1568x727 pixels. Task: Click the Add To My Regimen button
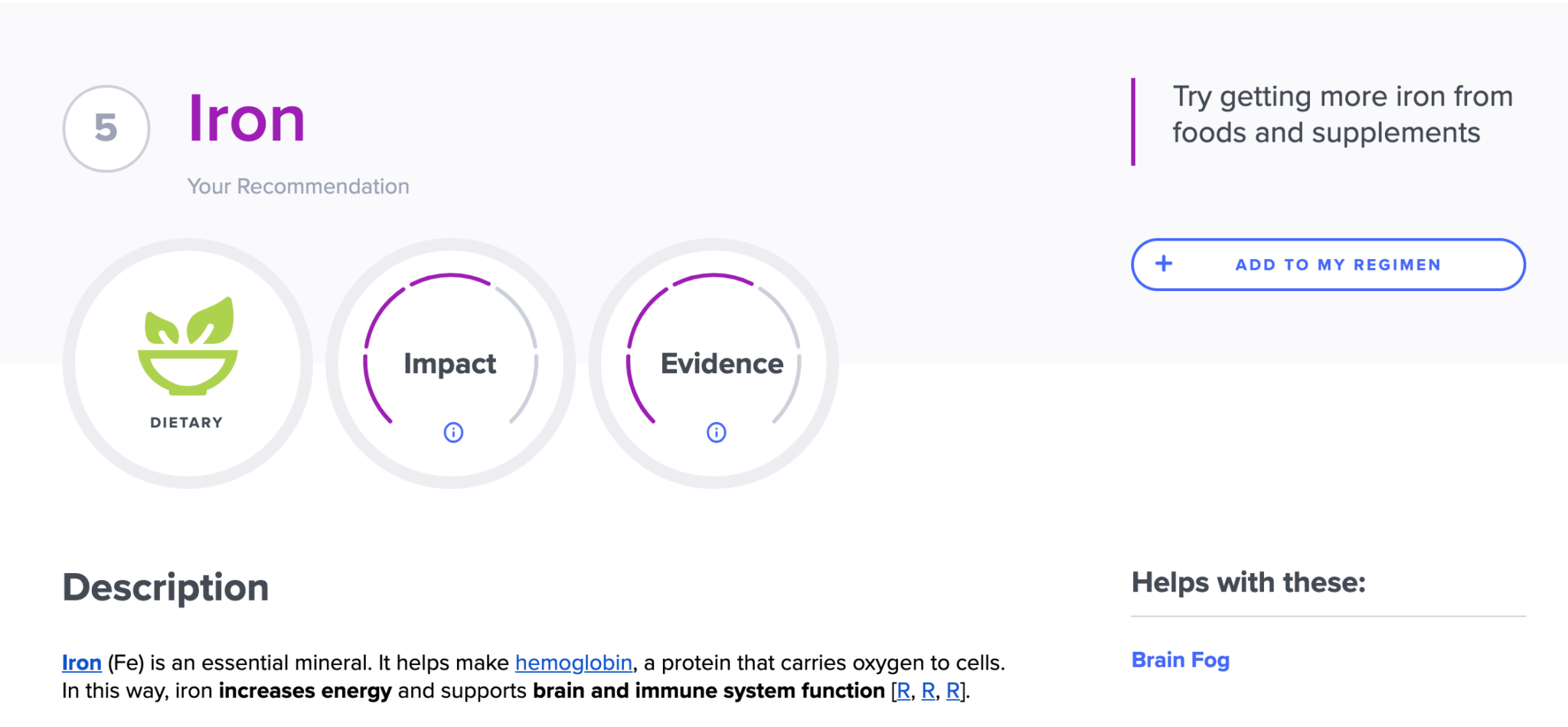pos(1328,264)
